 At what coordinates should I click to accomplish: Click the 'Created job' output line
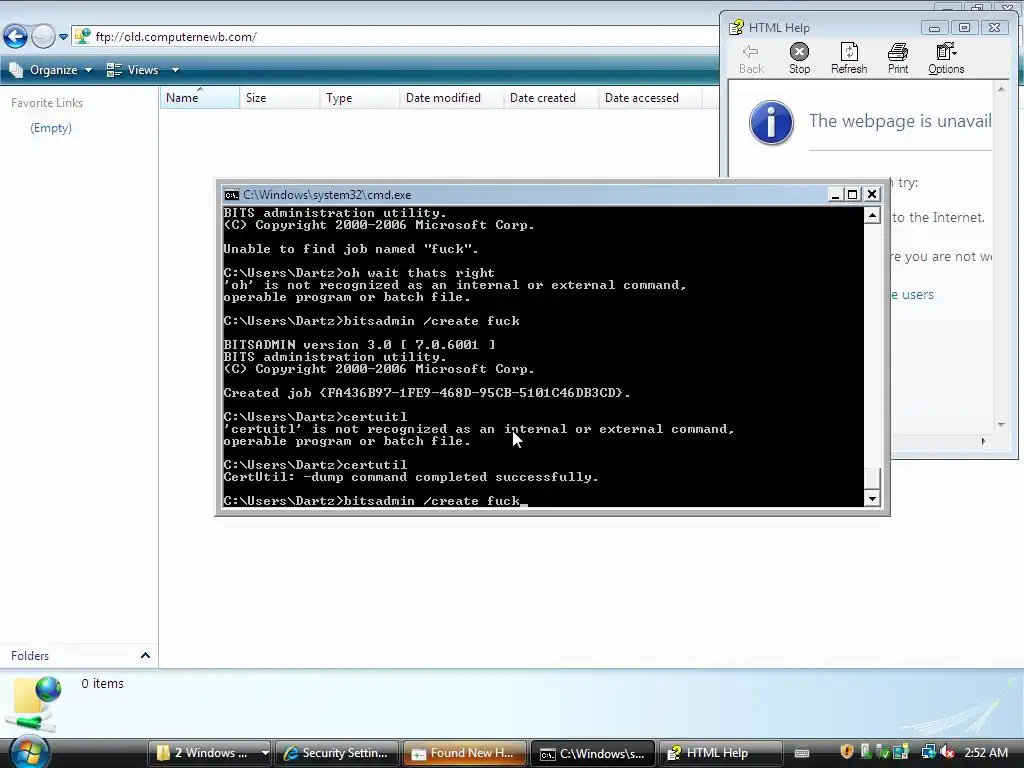pyautogui.click(x=427, y=392)
